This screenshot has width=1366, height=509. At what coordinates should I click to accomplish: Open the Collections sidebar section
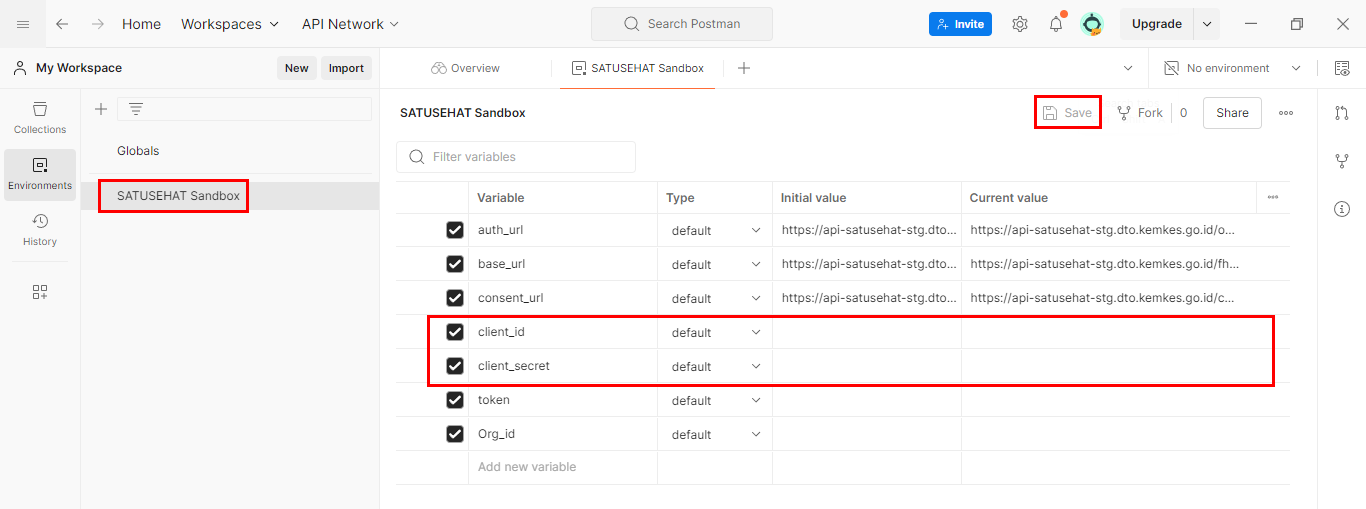click(40, 117)
